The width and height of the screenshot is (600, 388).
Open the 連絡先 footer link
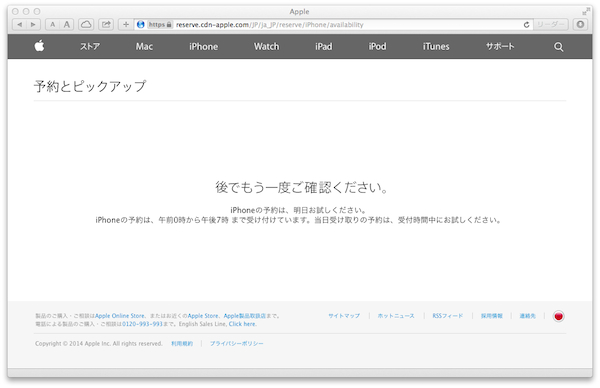pos(527,316)
